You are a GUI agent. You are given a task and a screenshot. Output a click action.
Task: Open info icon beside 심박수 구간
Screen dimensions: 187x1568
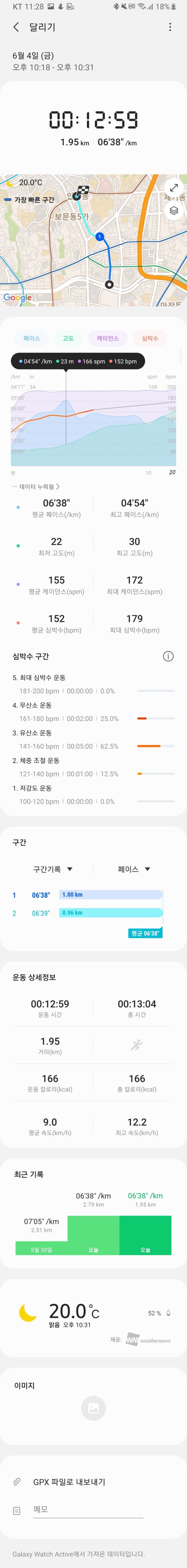168,656
